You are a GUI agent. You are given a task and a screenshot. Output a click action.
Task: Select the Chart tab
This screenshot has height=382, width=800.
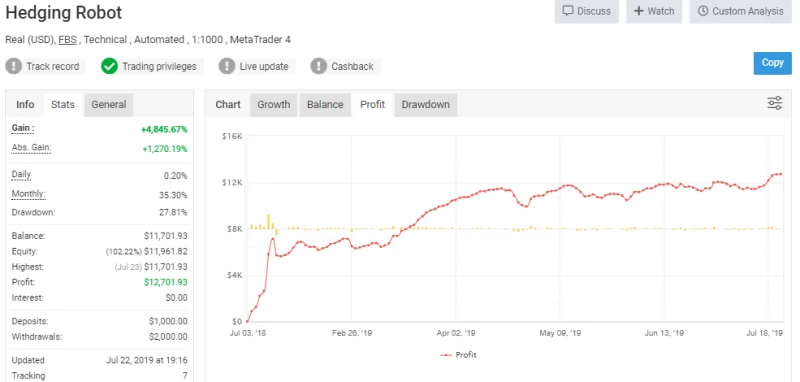(x=228, y=105)
